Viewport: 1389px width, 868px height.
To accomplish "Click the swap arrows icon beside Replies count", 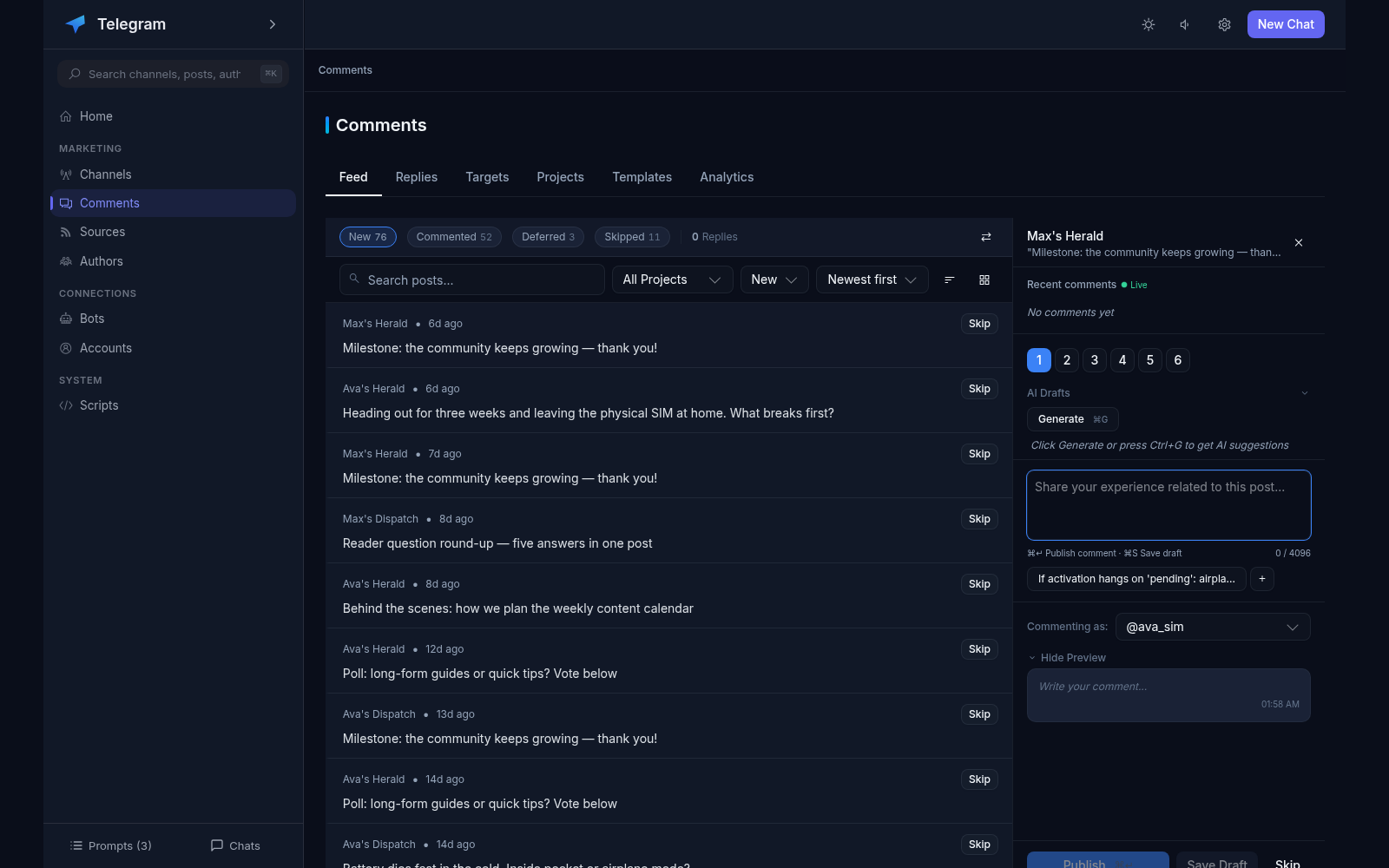I will [x=986, y=237].
